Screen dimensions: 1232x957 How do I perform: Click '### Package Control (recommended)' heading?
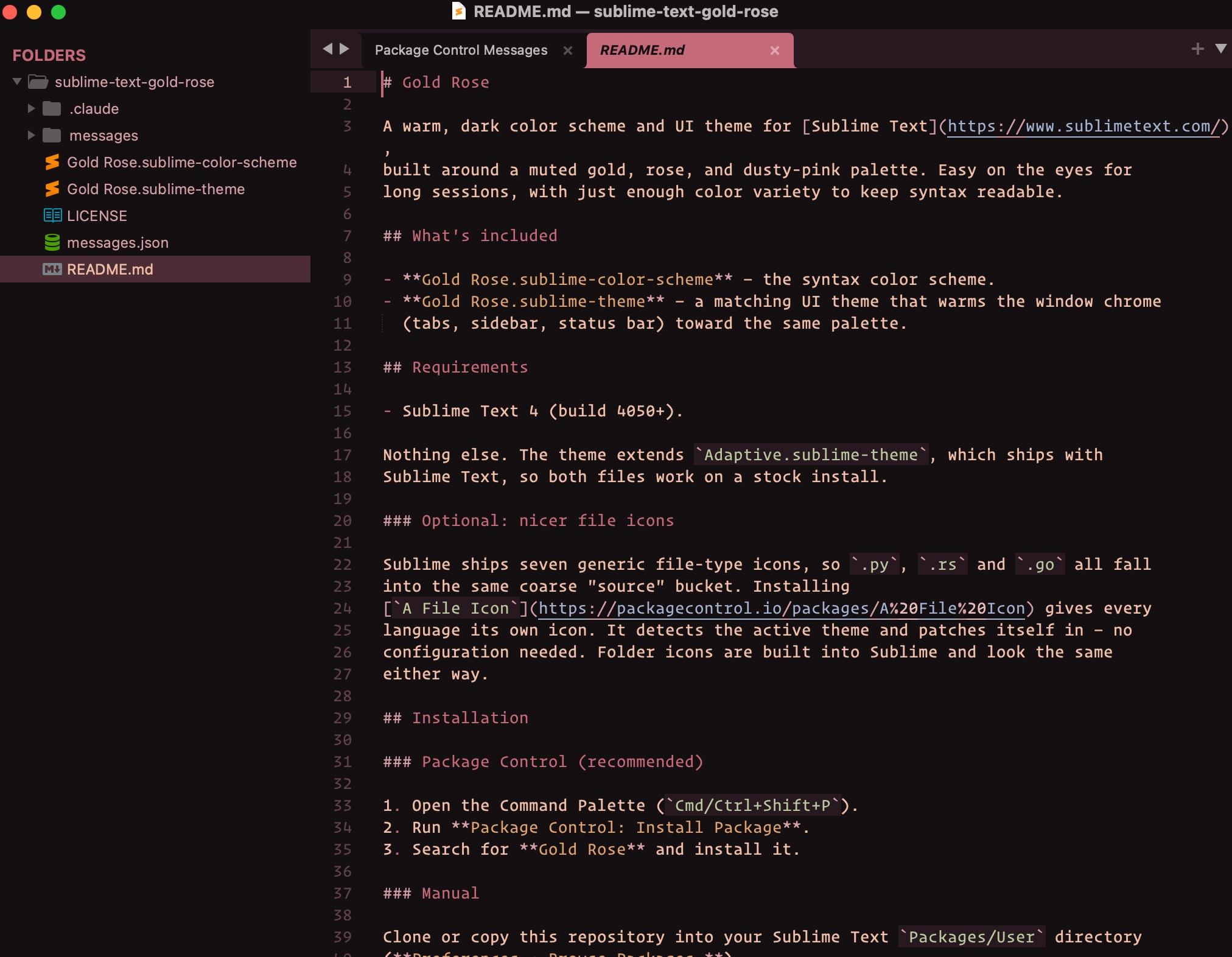[543, 762]
